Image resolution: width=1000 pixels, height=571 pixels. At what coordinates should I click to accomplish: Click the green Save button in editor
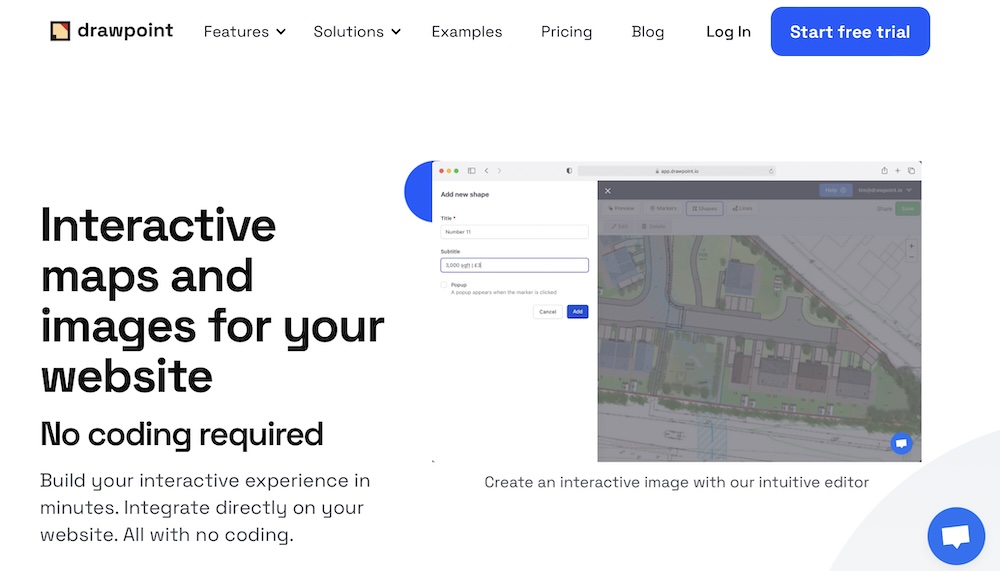[x=908, y=209]
